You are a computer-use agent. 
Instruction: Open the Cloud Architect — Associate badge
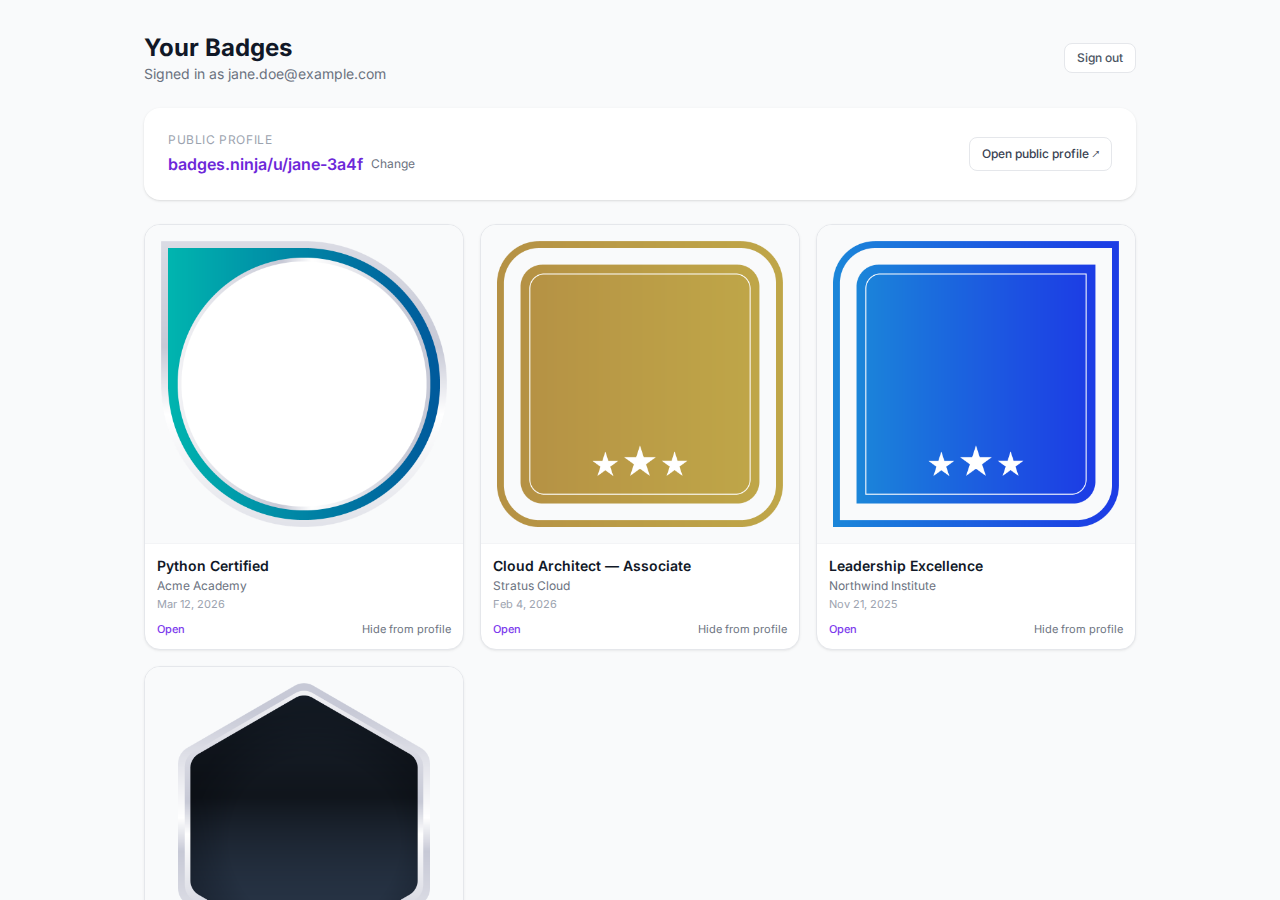tap(506, 629)
